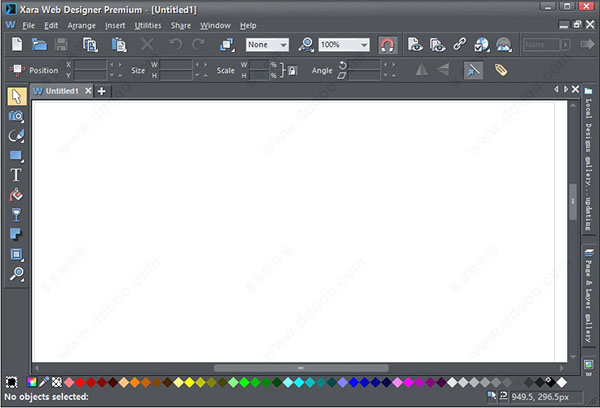
Task: Open the File menu
Action: tap(29, 26)
